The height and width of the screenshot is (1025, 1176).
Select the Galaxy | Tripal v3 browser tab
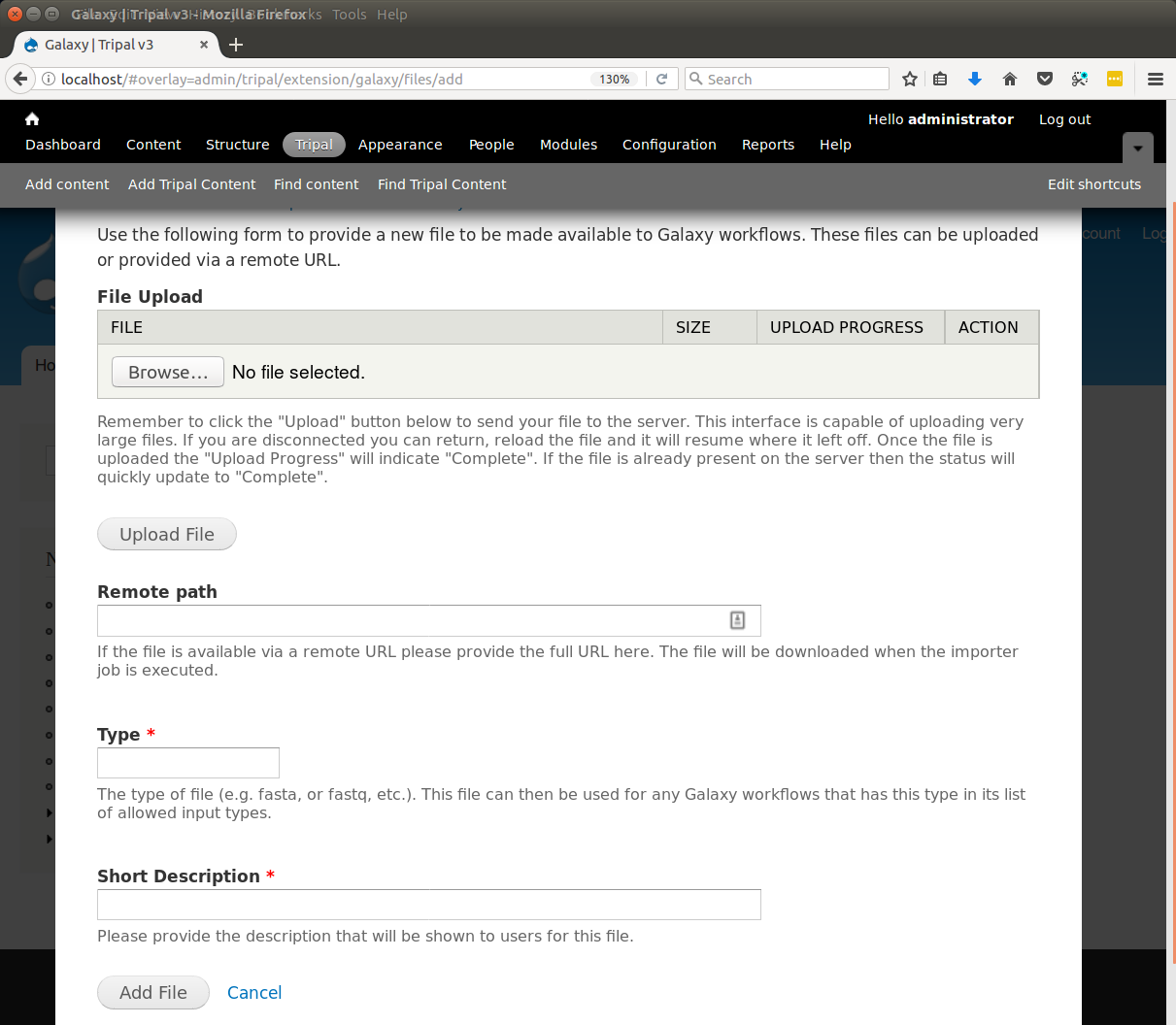[115, 45]
